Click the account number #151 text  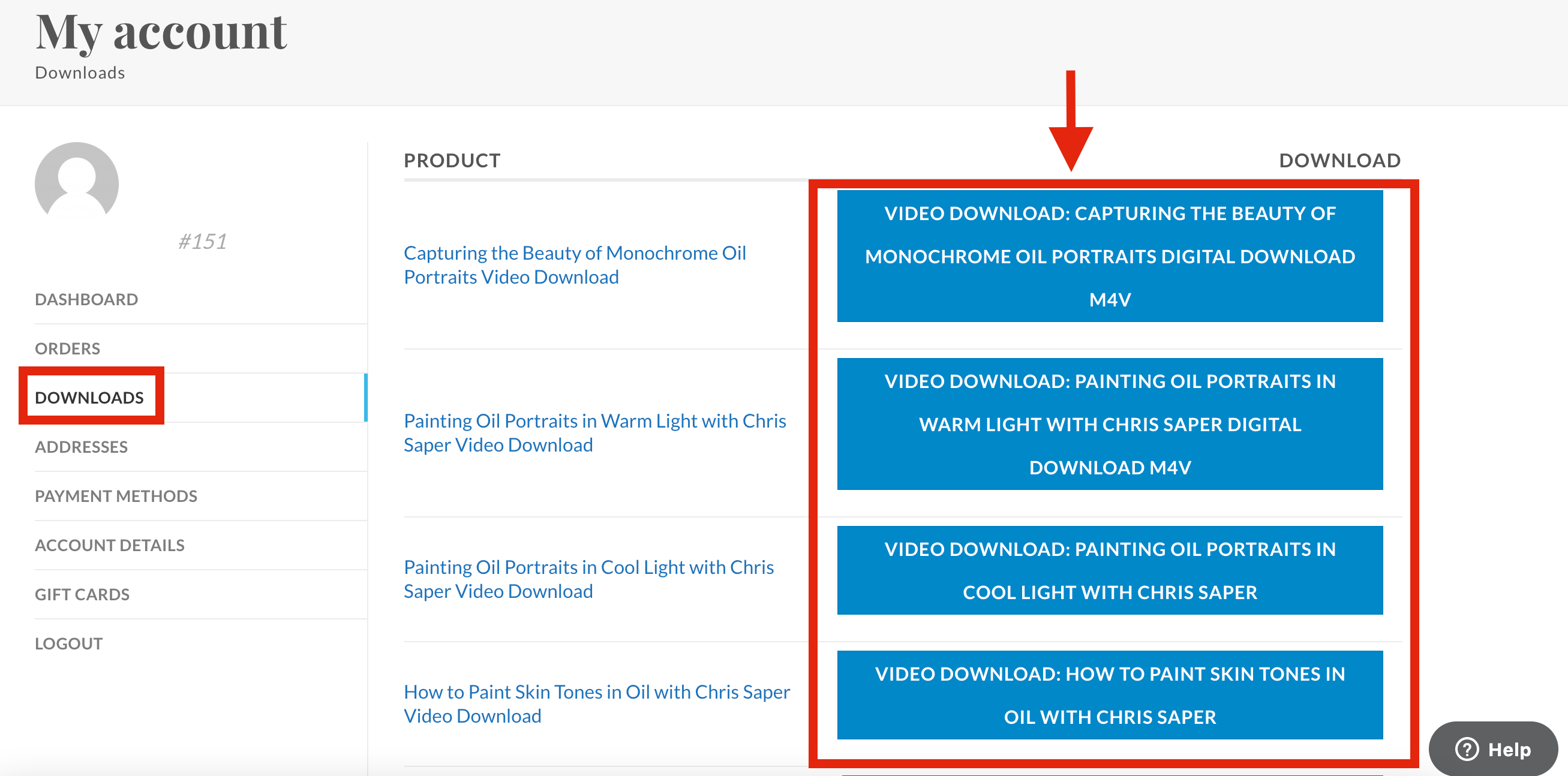point(203,242)
